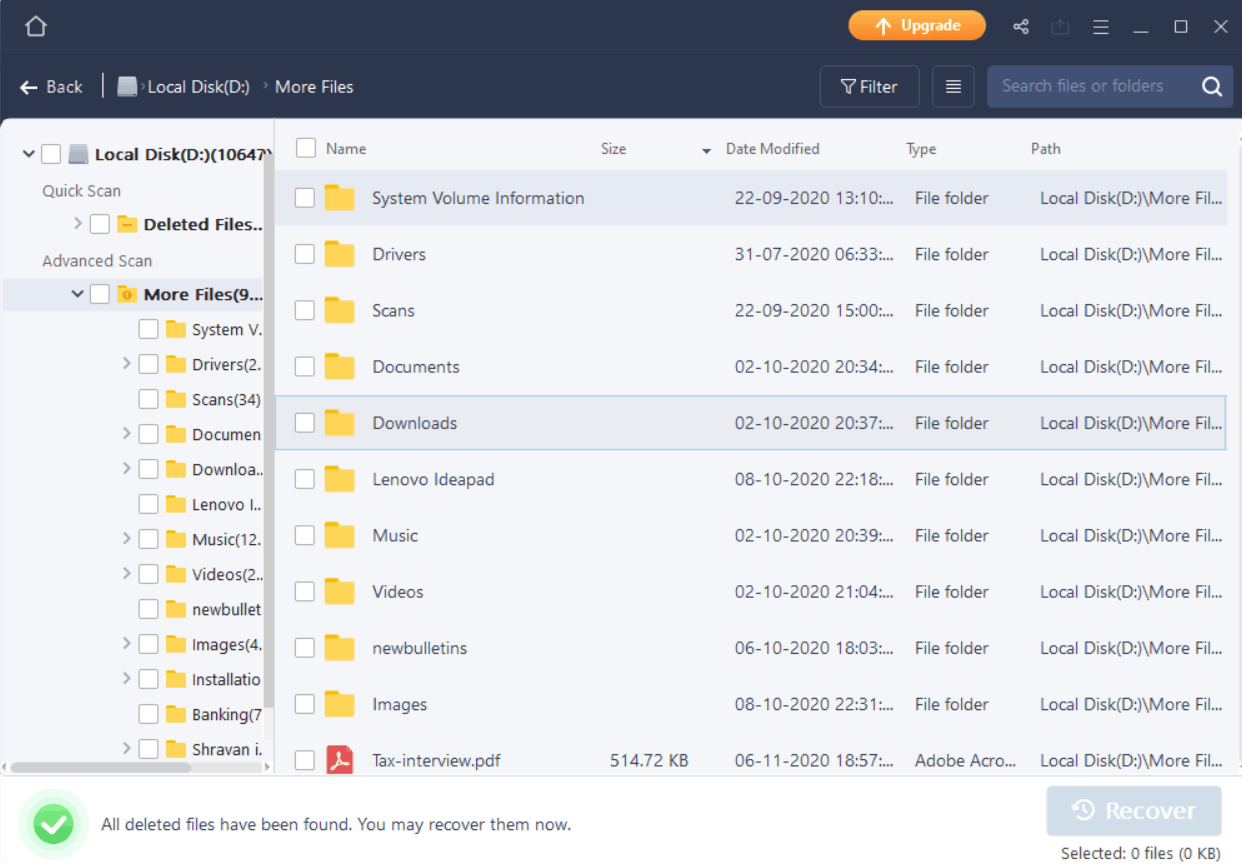Collapse the Local Disk(D:) tree node
Viewport: 1242px width, 865px height.
pos(29,154)
